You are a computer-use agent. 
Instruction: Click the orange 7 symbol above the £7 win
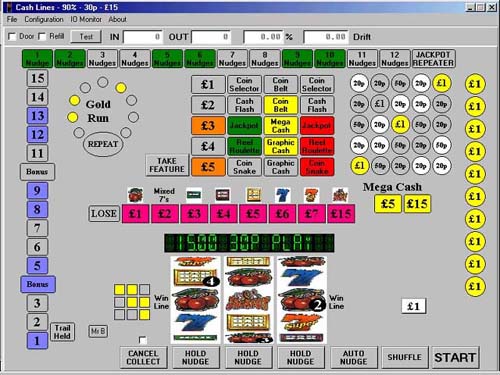coord(312,195)
